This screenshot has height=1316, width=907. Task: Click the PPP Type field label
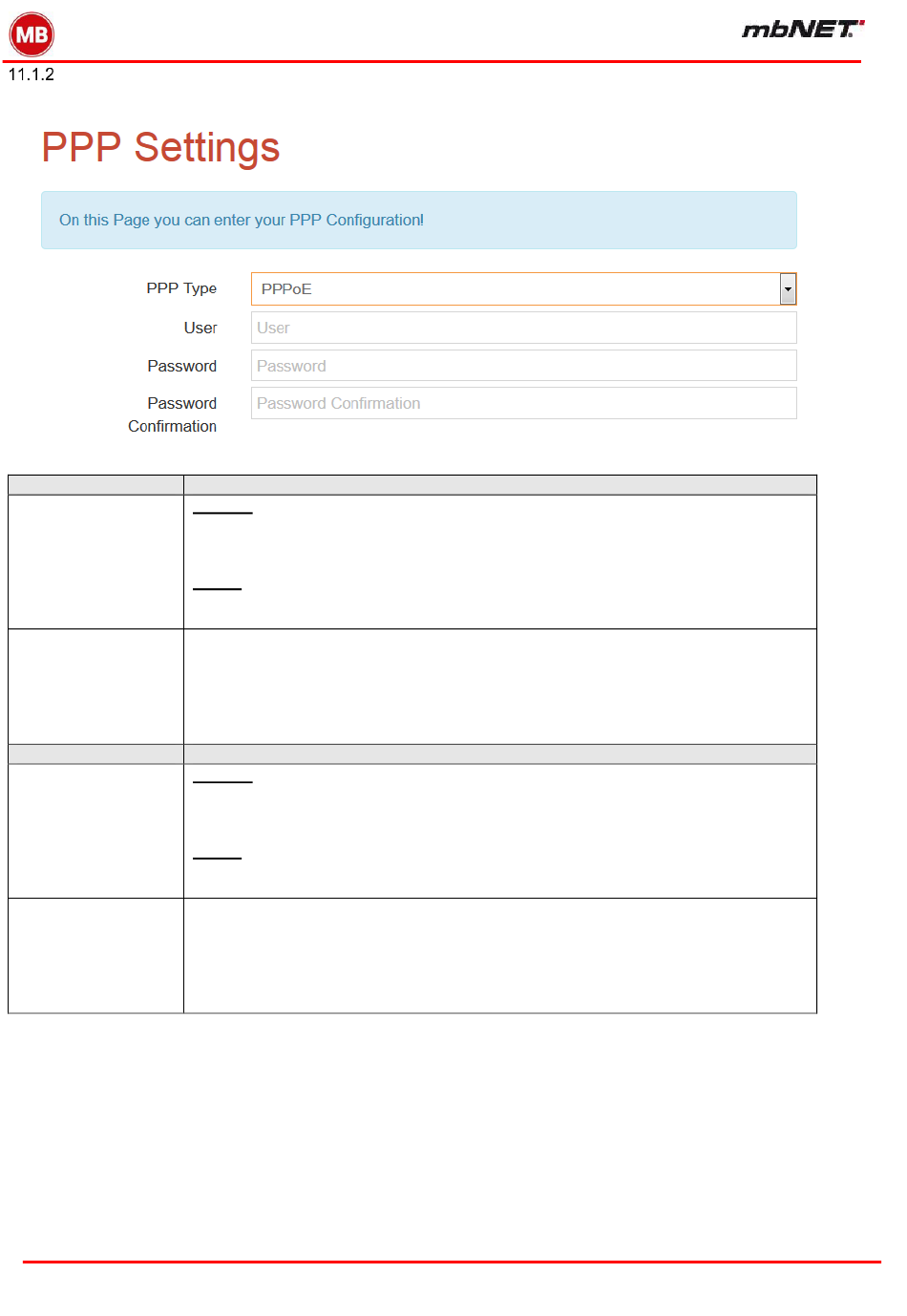point(181,288)
